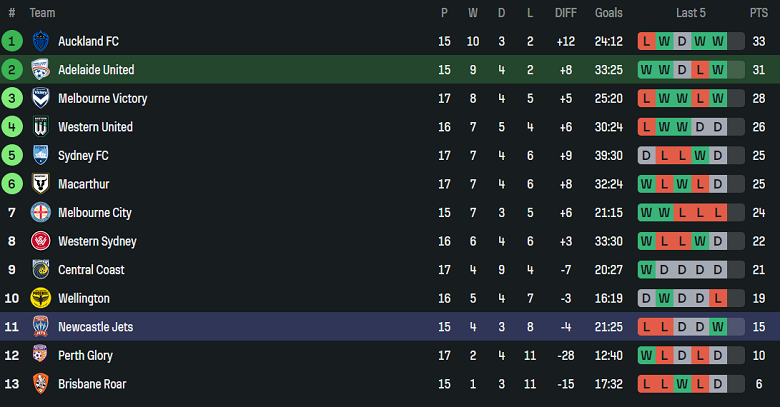Click the Brisbane Roar team logo
The height and width of the screenshot is (407, 780).
pos(41,384)
